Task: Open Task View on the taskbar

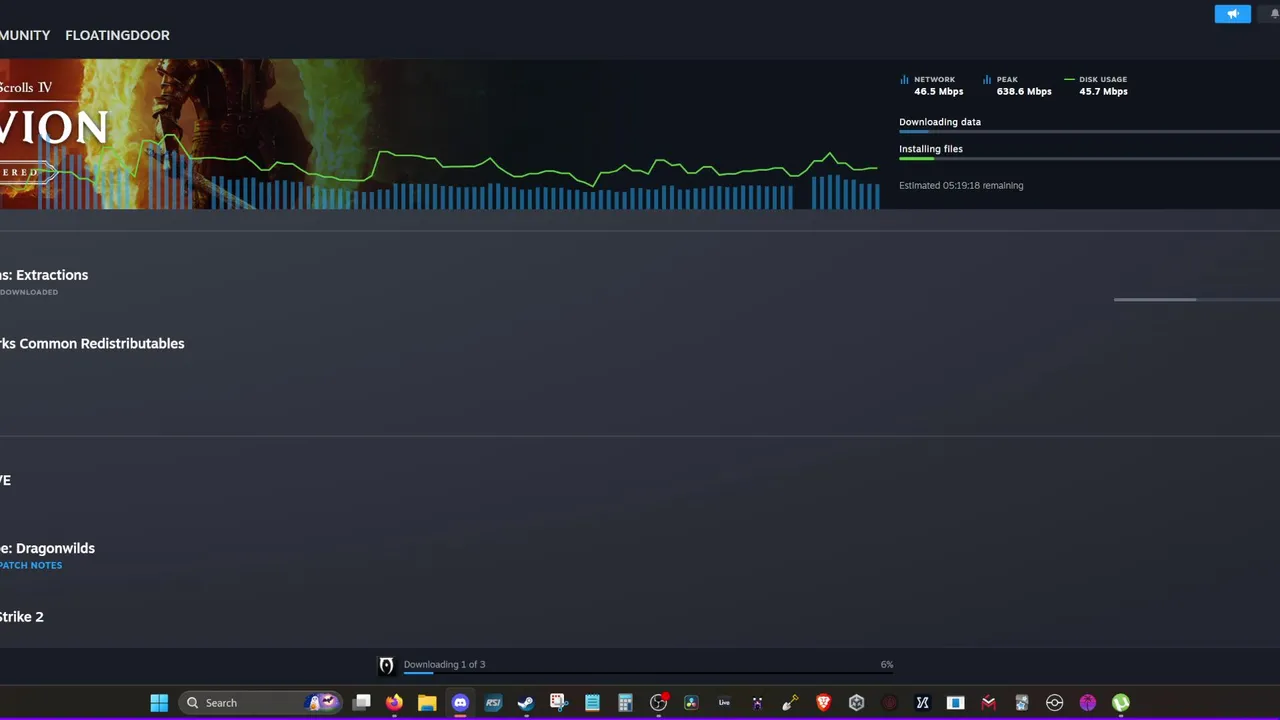Action: click(x=362, y=703)
